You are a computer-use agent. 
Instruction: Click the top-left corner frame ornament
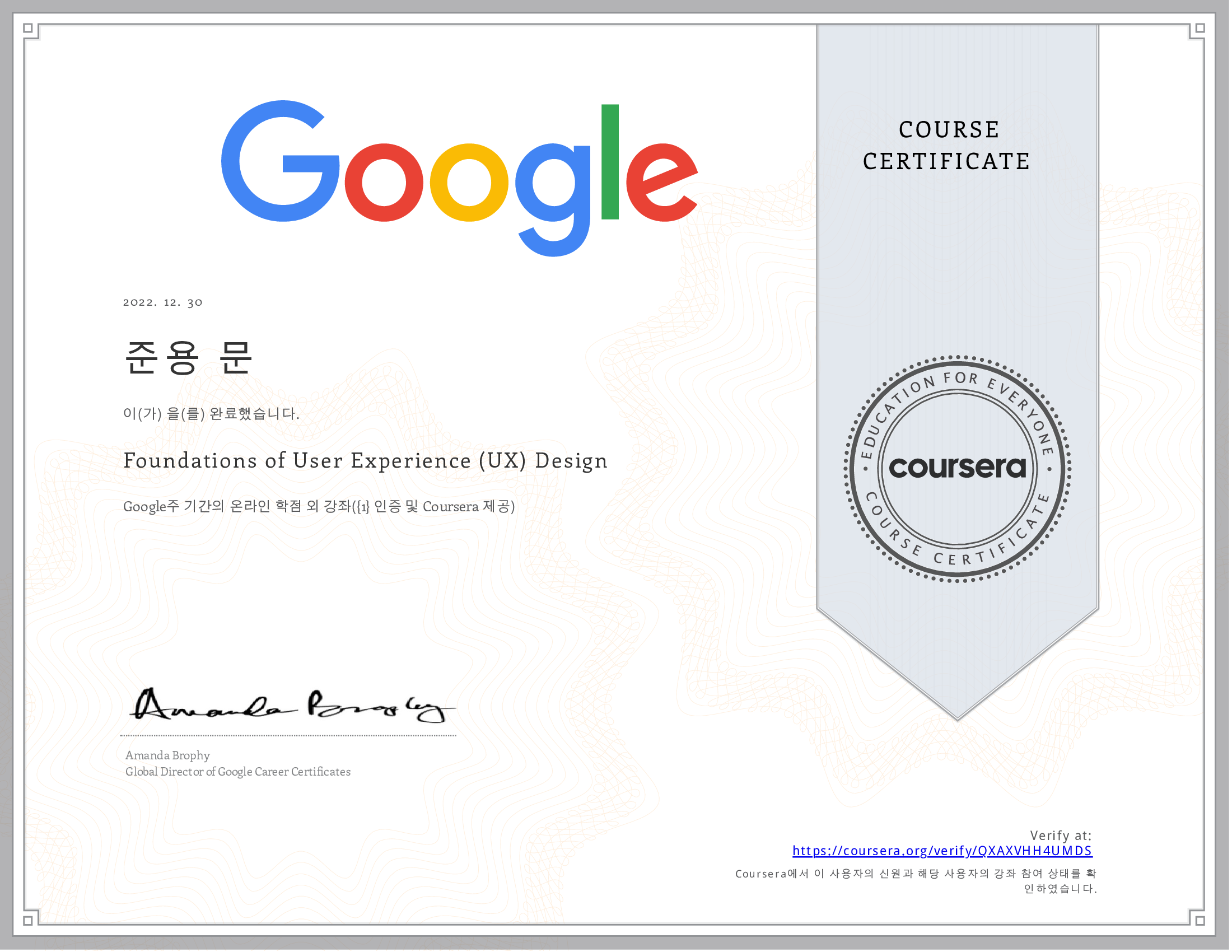click(28, 28)
